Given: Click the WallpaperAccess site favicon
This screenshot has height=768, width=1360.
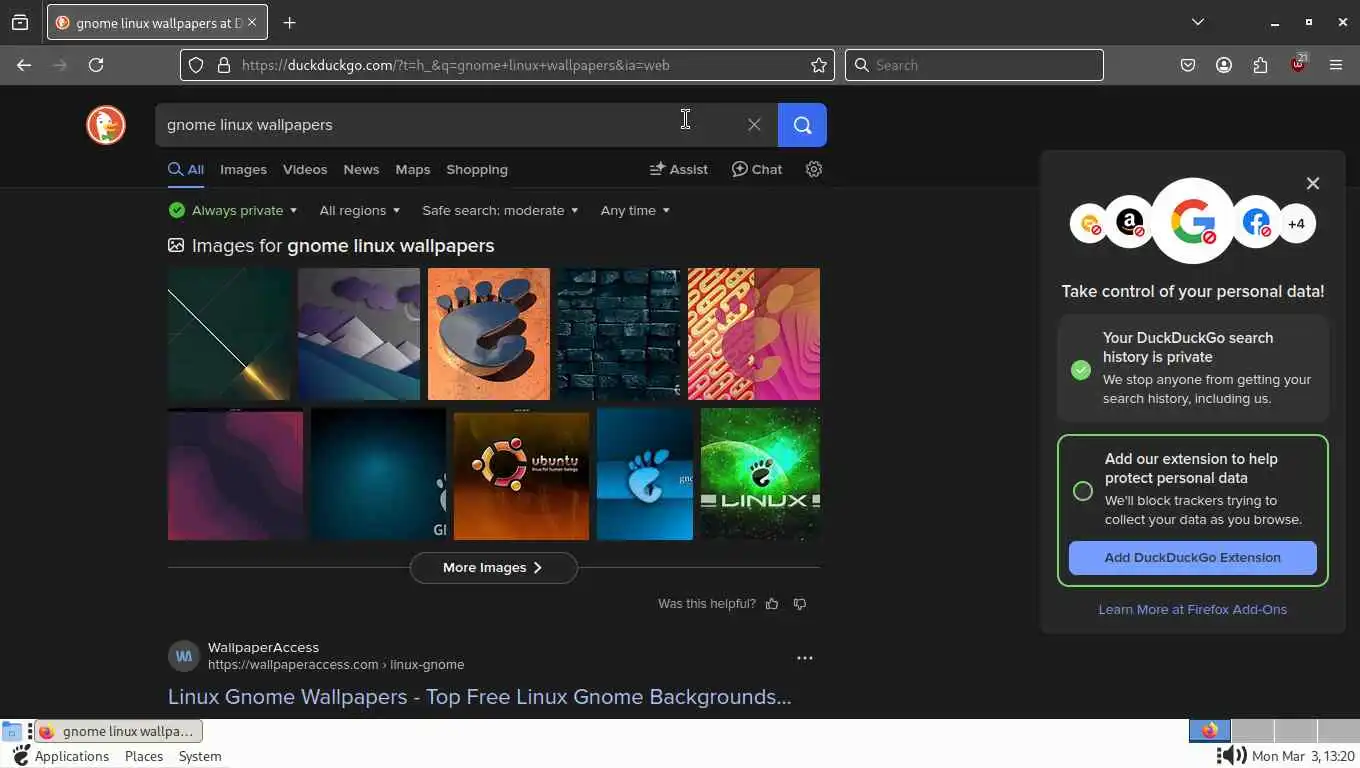Looking at the screenshot, I should (x=184, y=656).
